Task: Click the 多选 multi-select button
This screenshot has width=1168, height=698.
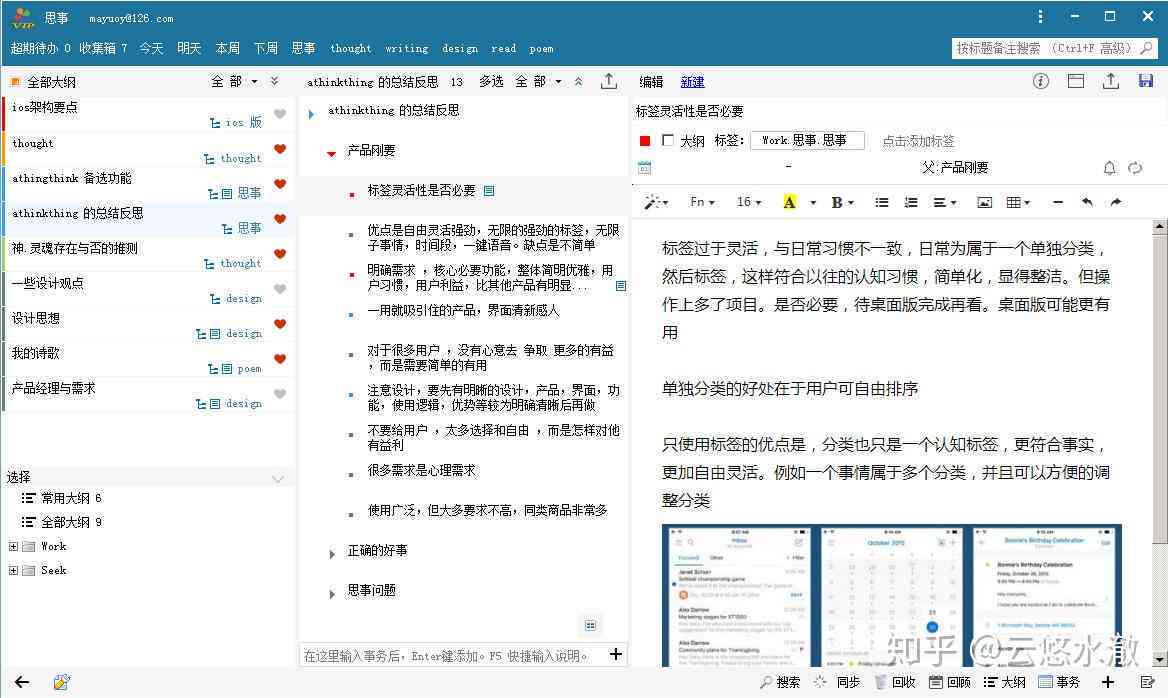Action: pyautogui.click(x=491, y=81)
